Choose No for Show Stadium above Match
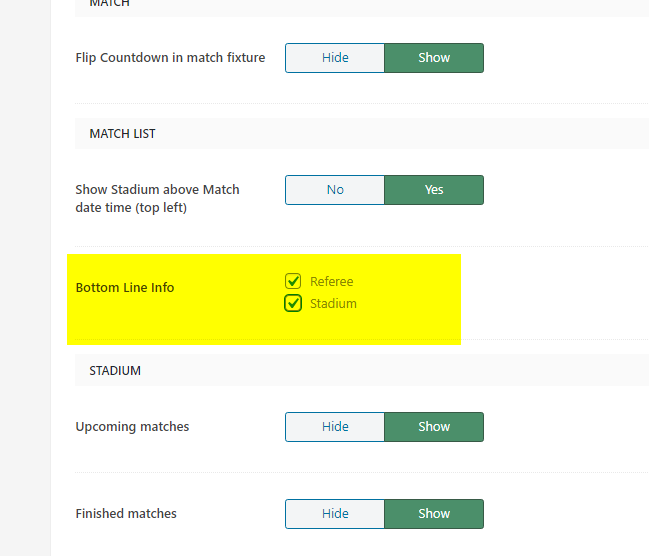 point(335,190)
